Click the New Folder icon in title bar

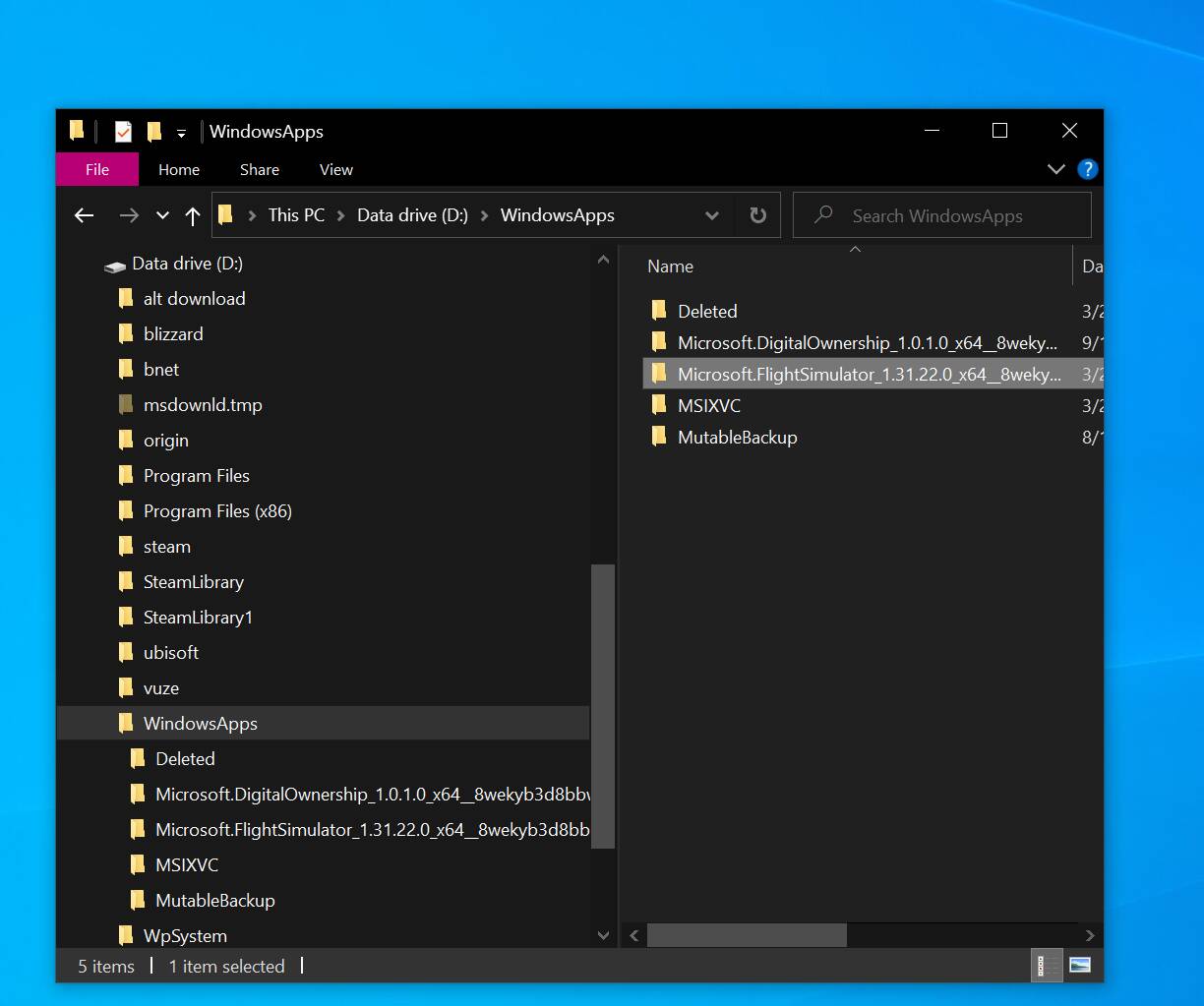pos(153,131)
